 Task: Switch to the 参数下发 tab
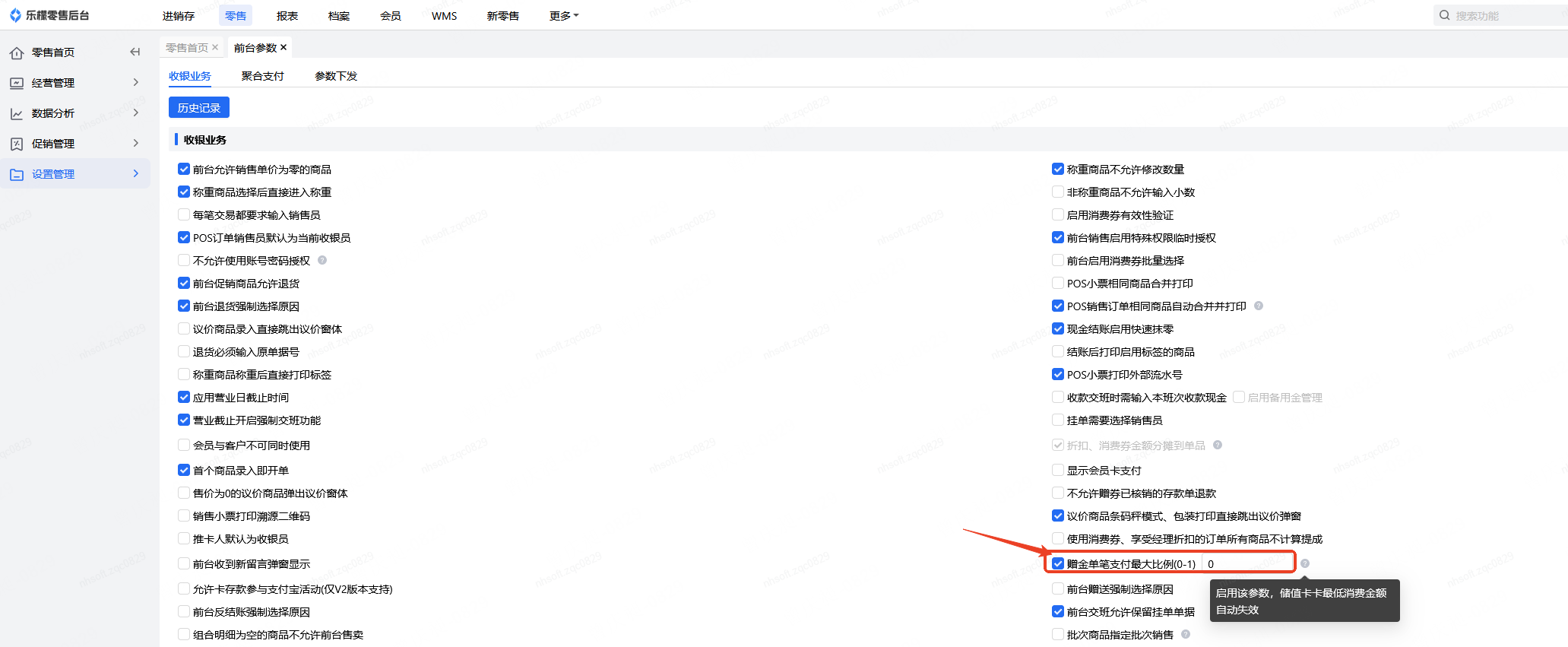(336, 76)
